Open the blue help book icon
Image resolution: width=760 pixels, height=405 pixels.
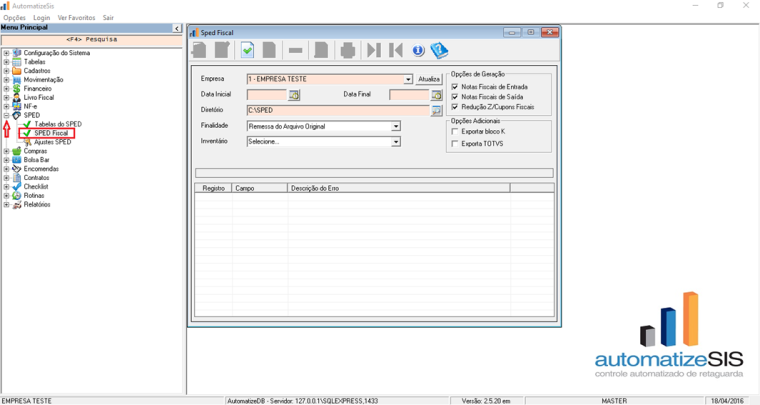click(439, 50)
